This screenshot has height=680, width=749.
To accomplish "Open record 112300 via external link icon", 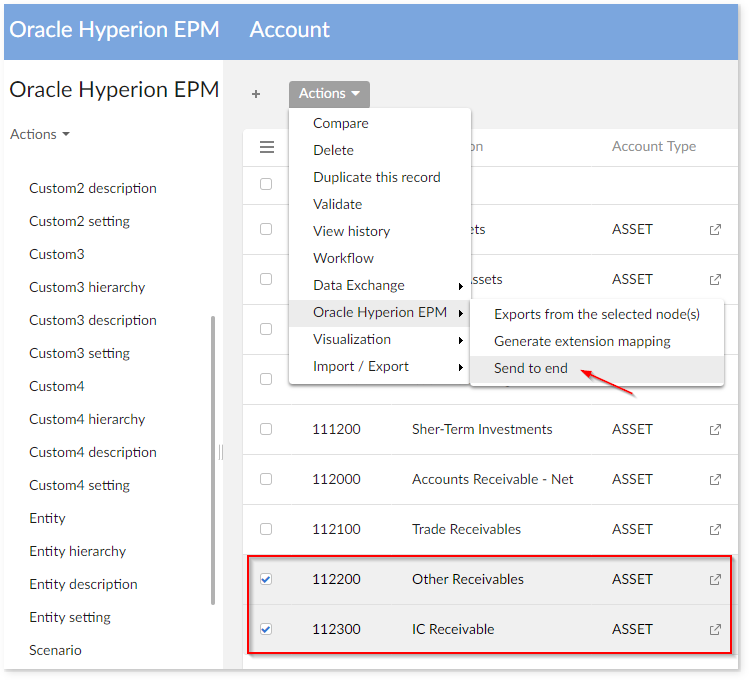I will point(715,629).
